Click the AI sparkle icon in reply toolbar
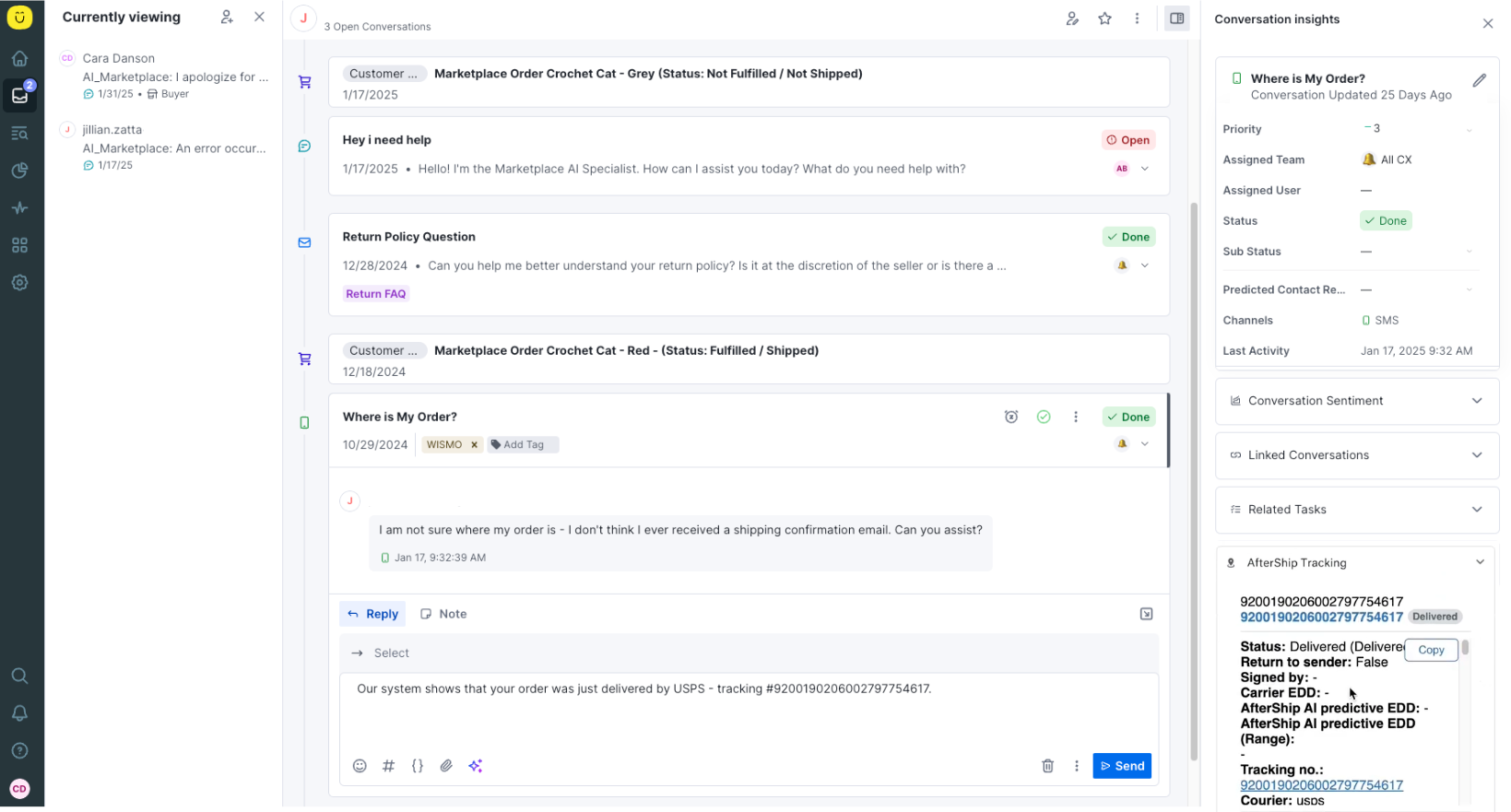This screenshot has width=1511, height=812. click(476, 766)
